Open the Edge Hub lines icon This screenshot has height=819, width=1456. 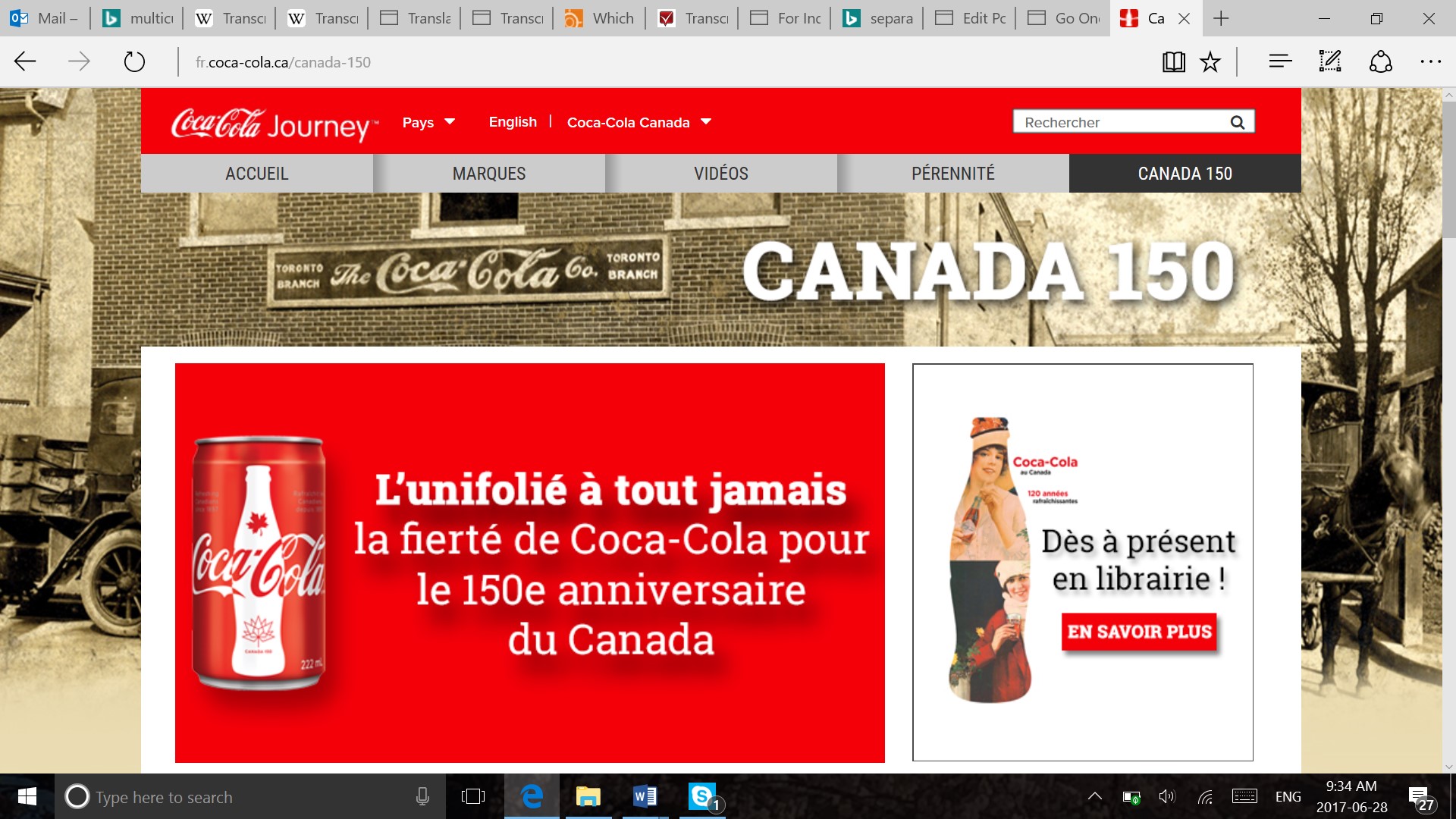(x=1280, y=61)
